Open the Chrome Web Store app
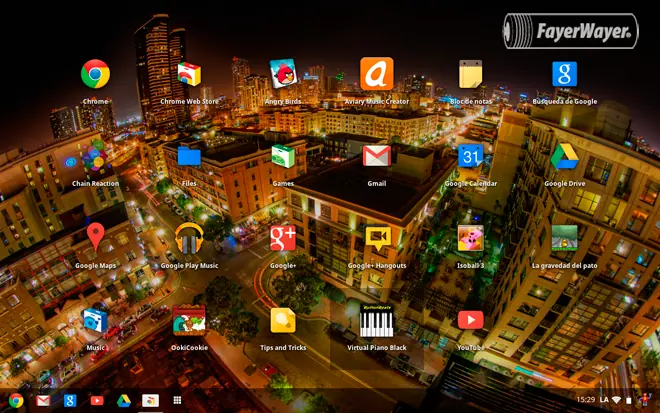Image resolution: width=660 pixels, height=413 pixels. (189, 74)
